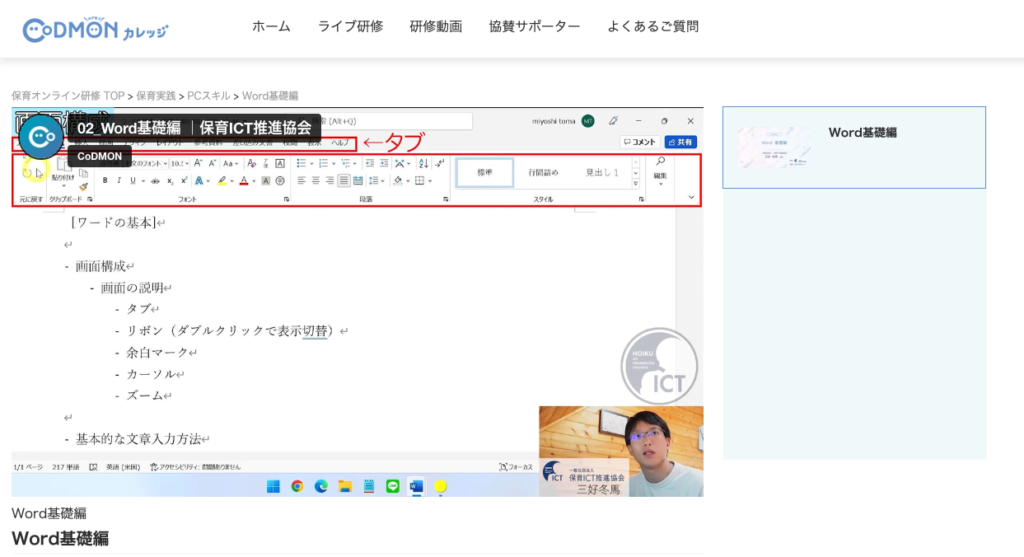This screenshot has height=557, width=1024.
Task: Click the Word基礎編 breadcrumb
Action: click(270, 96)
